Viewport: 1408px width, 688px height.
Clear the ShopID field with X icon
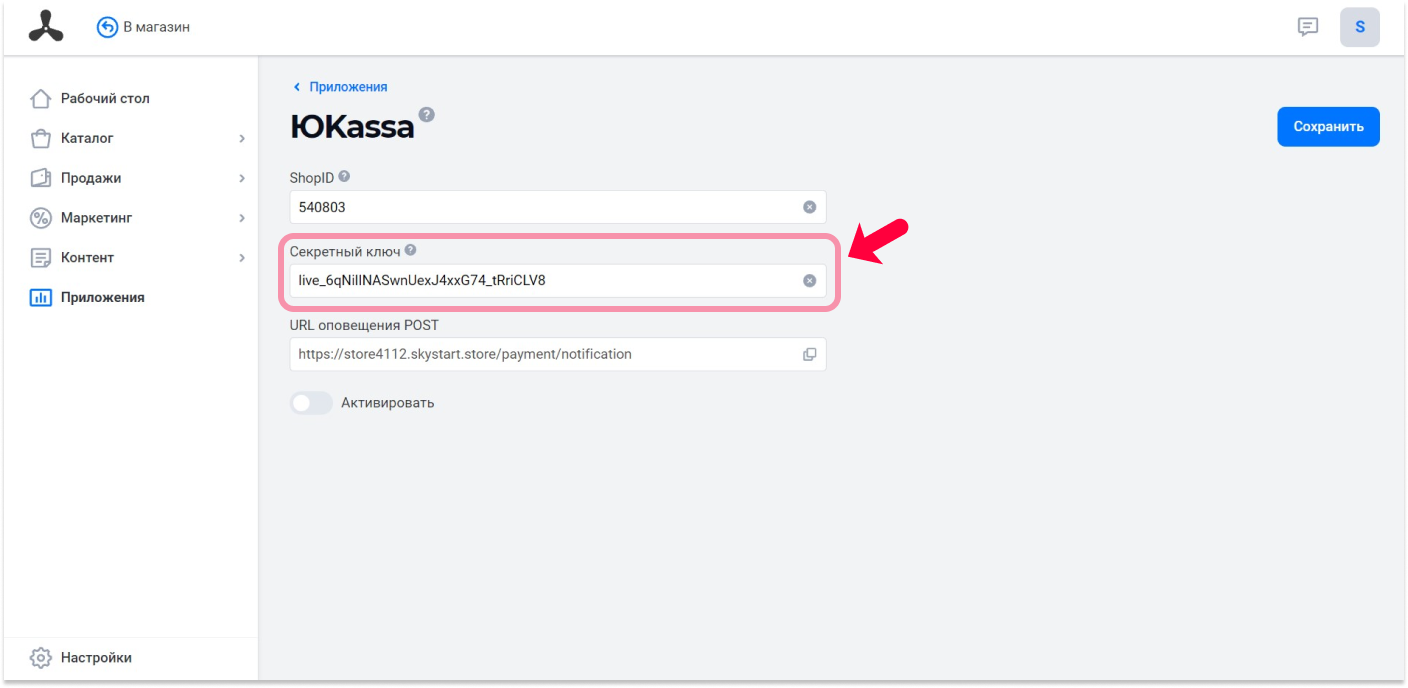(810, 207)
